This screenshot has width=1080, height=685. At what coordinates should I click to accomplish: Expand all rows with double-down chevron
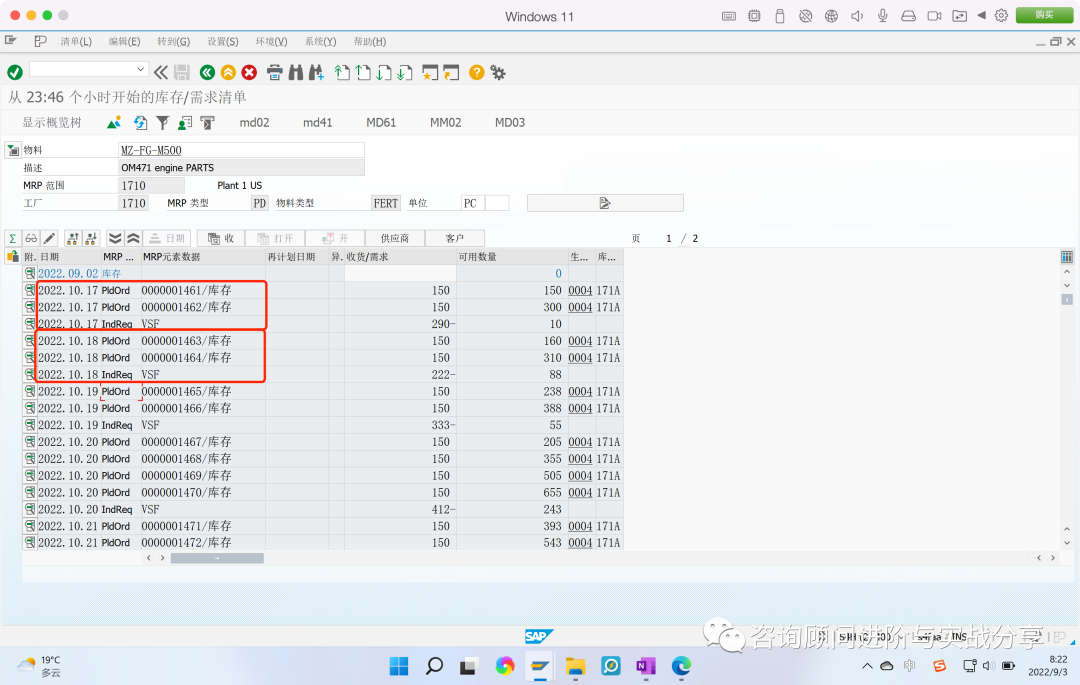pos(115,238)
